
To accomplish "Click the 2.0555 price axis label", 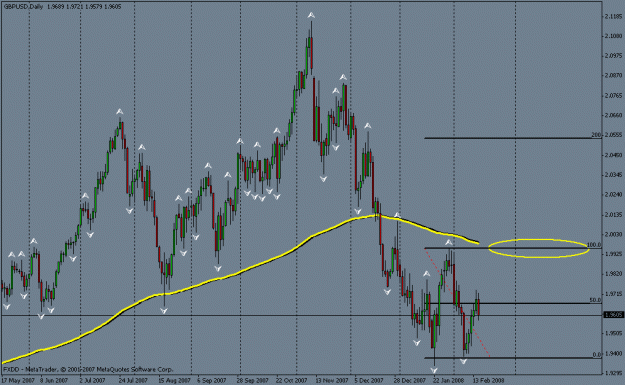I will 613,135.
